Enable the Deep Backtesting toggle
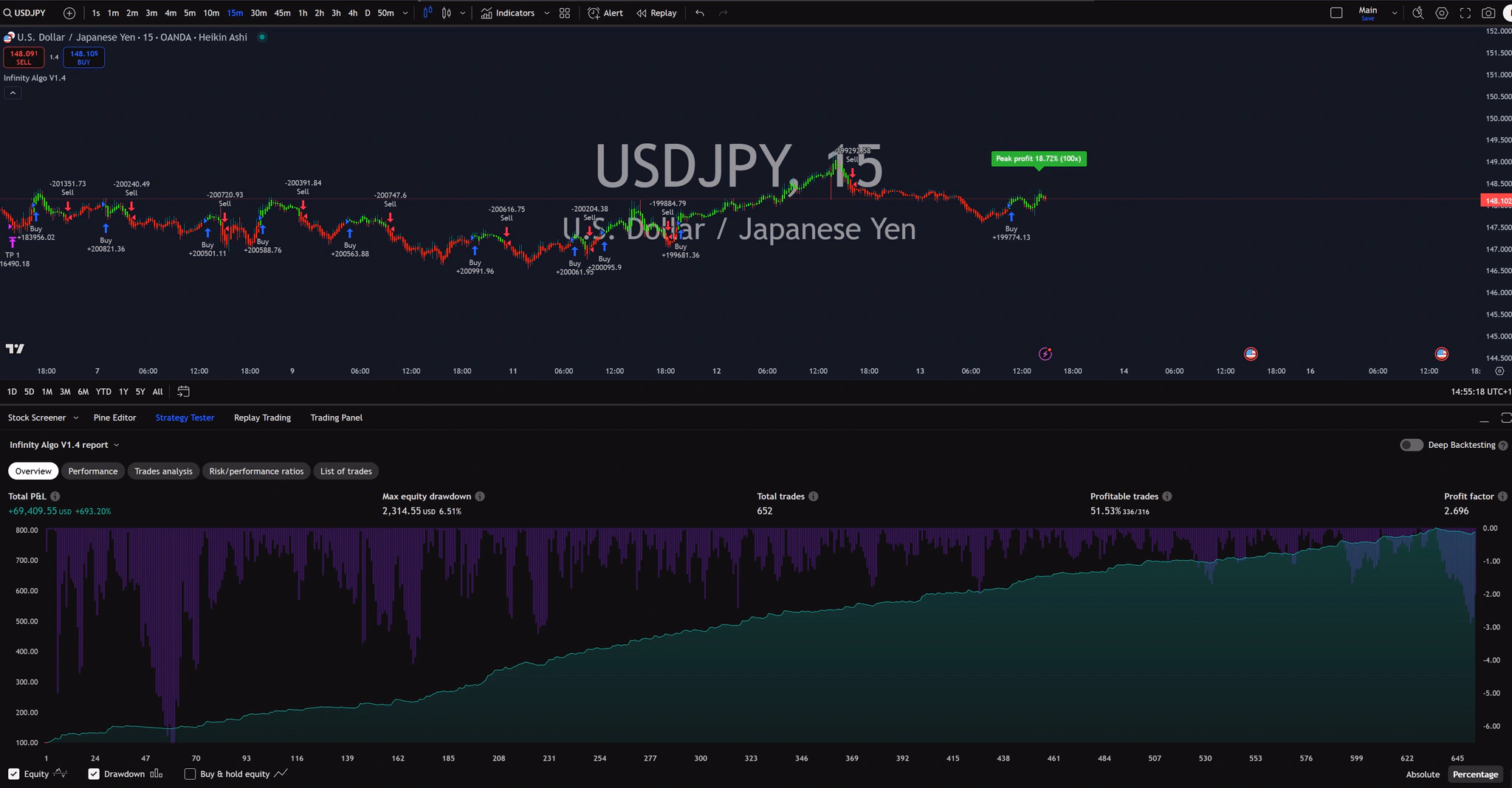 (1412, 445)
